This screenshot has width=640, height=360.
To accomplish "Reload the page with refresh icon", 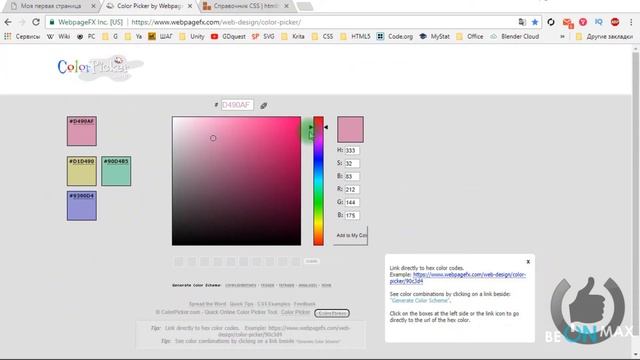I will click(x=36, y=22).
